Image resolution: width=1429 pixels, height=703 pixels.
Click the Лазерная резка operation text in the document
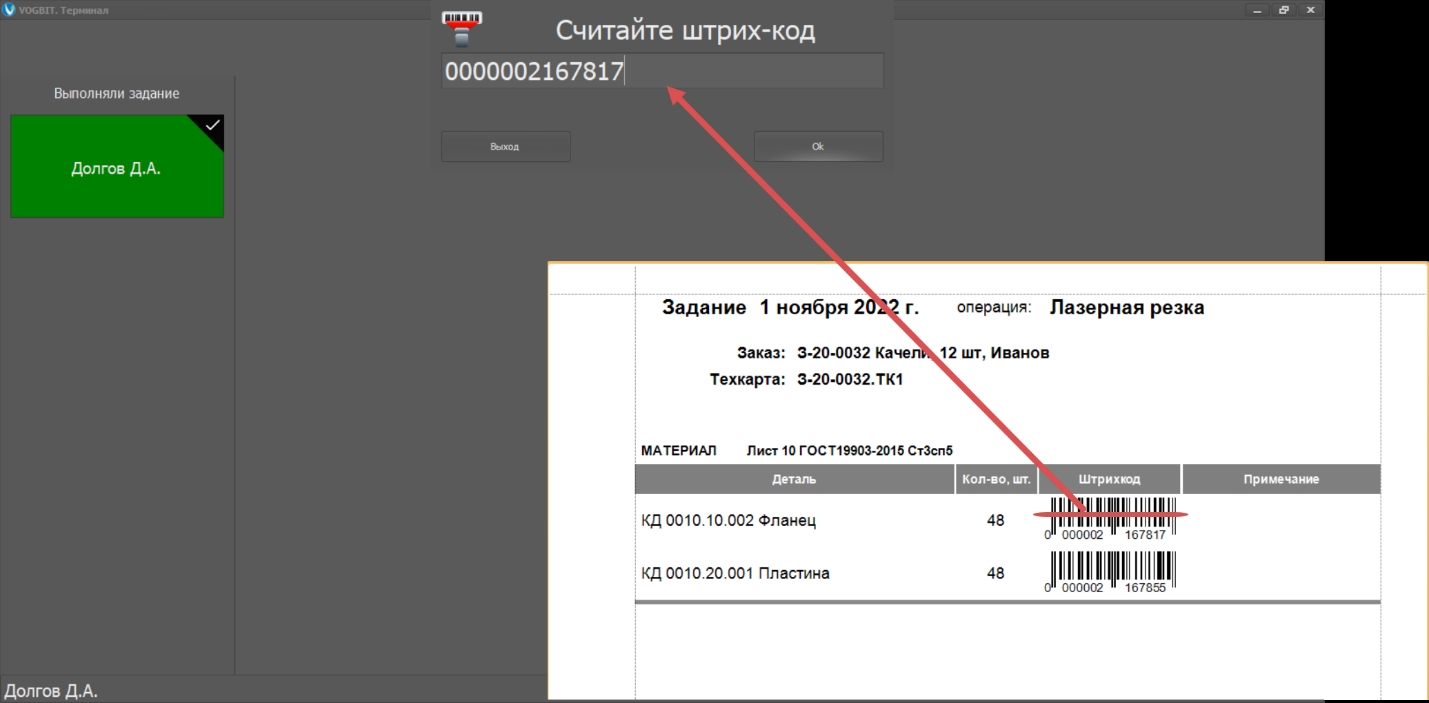coord(1127,308)
